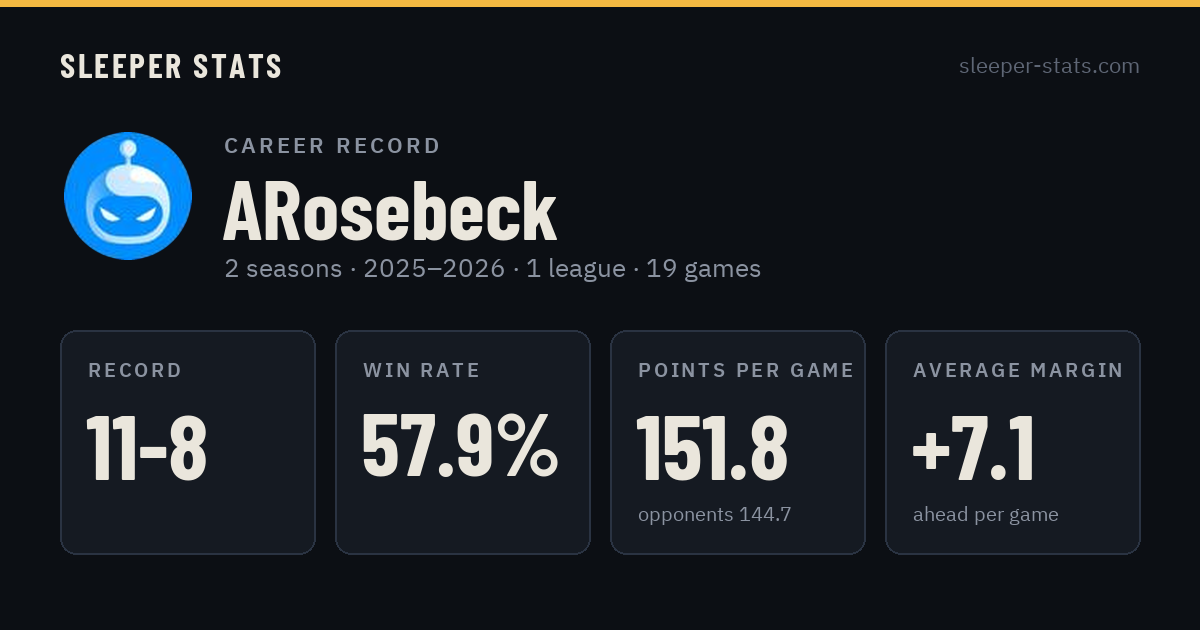This screenshot has height=630, width=1200.
Task: Click the POINTS PER GAME label
Action: coord(746,370)
